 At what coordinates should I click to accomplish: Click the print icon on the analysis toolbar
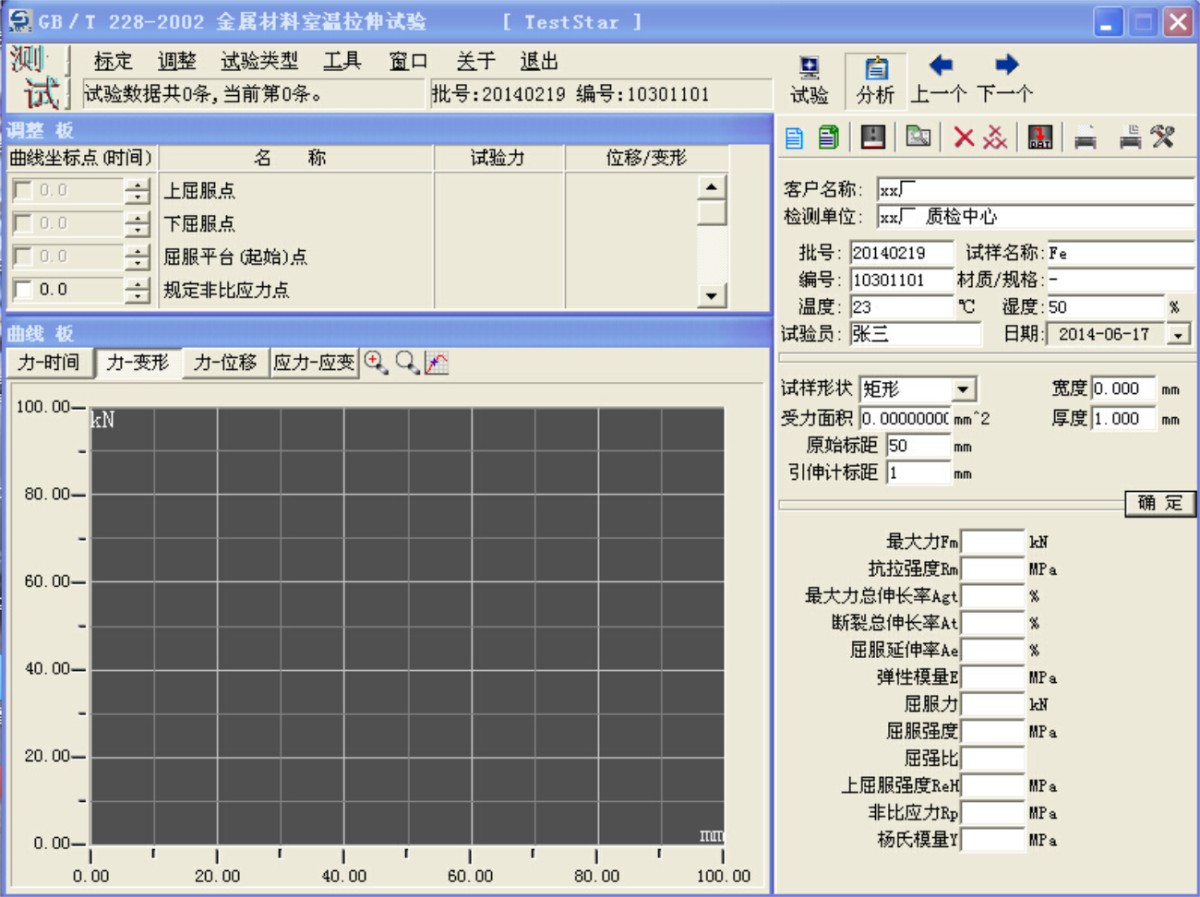[x=1083, y=135]
